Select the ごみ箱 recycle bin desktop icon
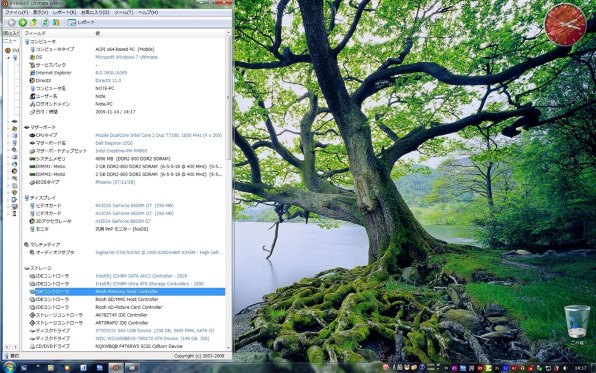The width and height of the screenshot is (596, 373). click(x=577, y=324)
